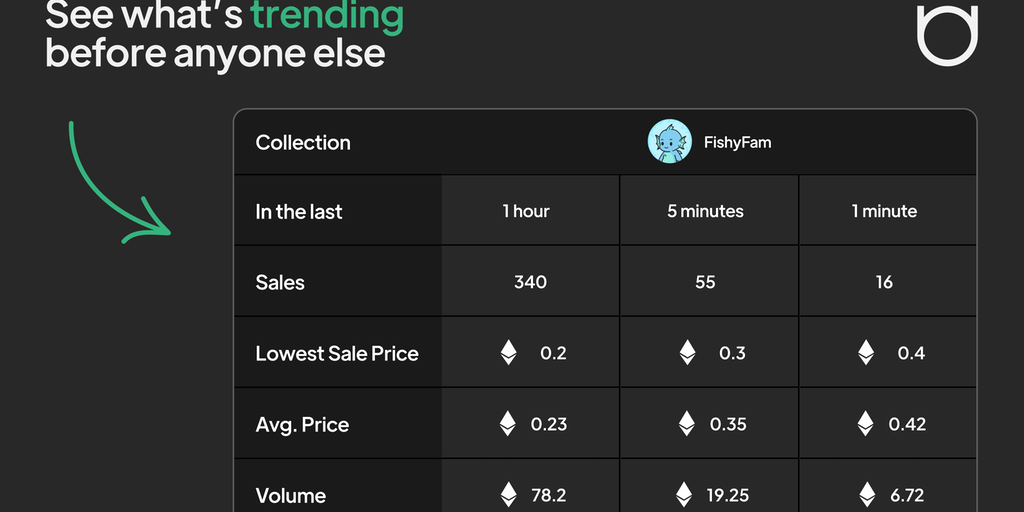1024x512 pixels.
Task: Click the Ethereum icon beside 78.2
Action: pyautogui.click(x=509, y=494)
